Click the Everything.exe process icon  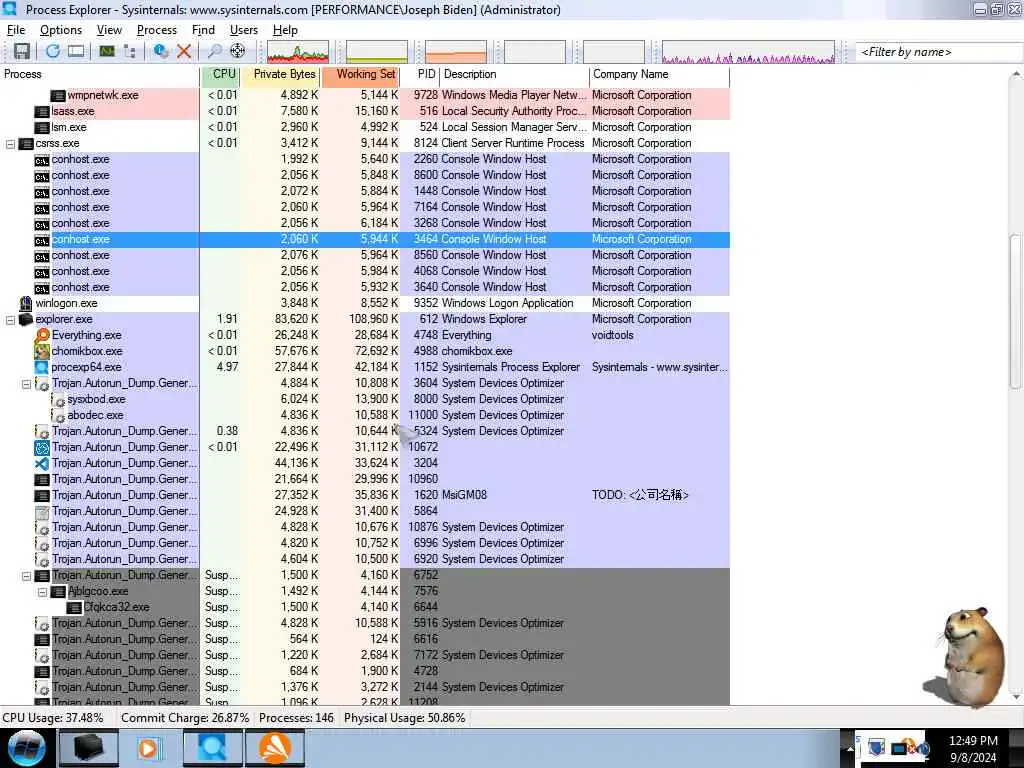click(42, 335)
